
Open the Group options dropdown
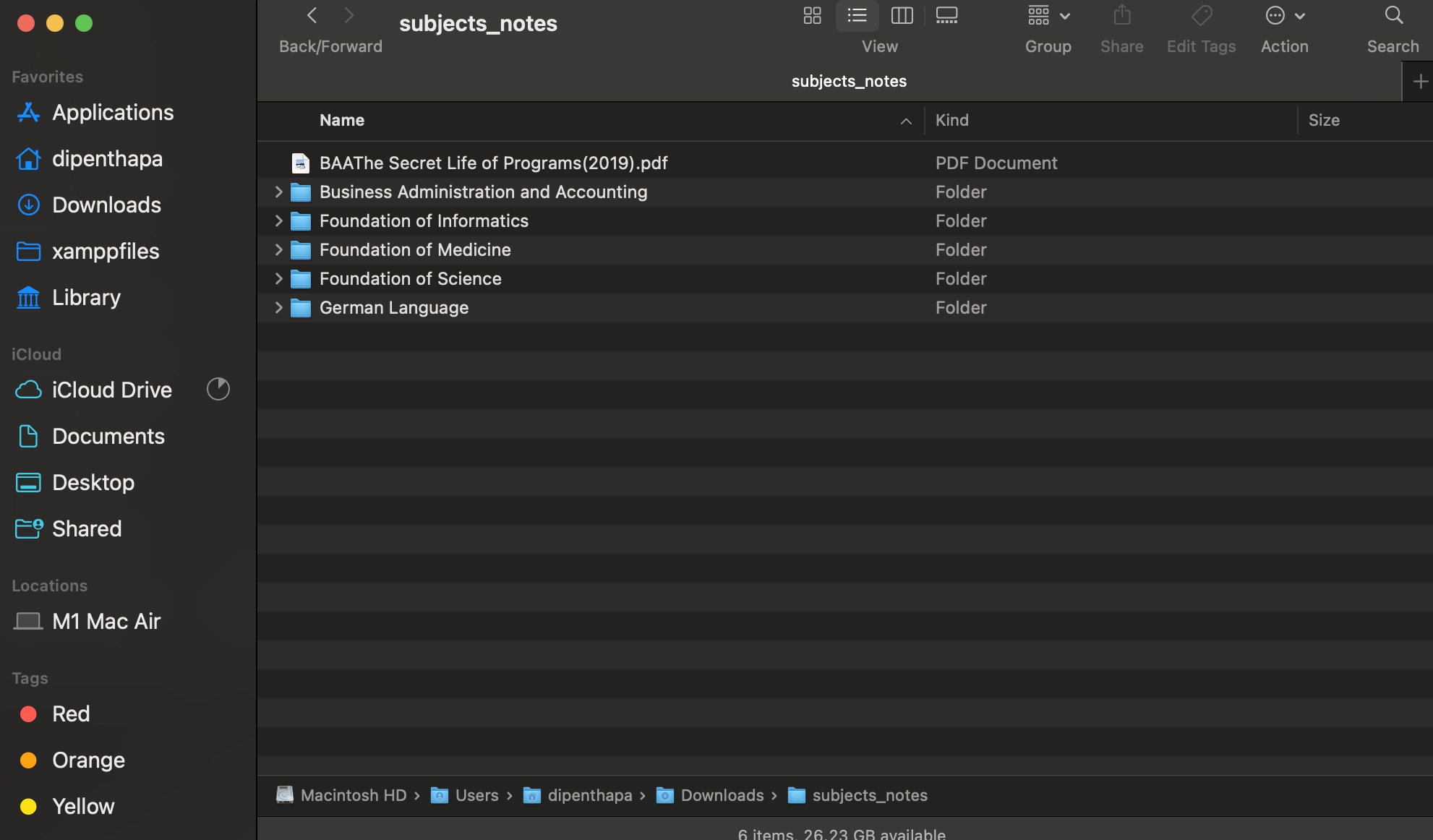1048,15
